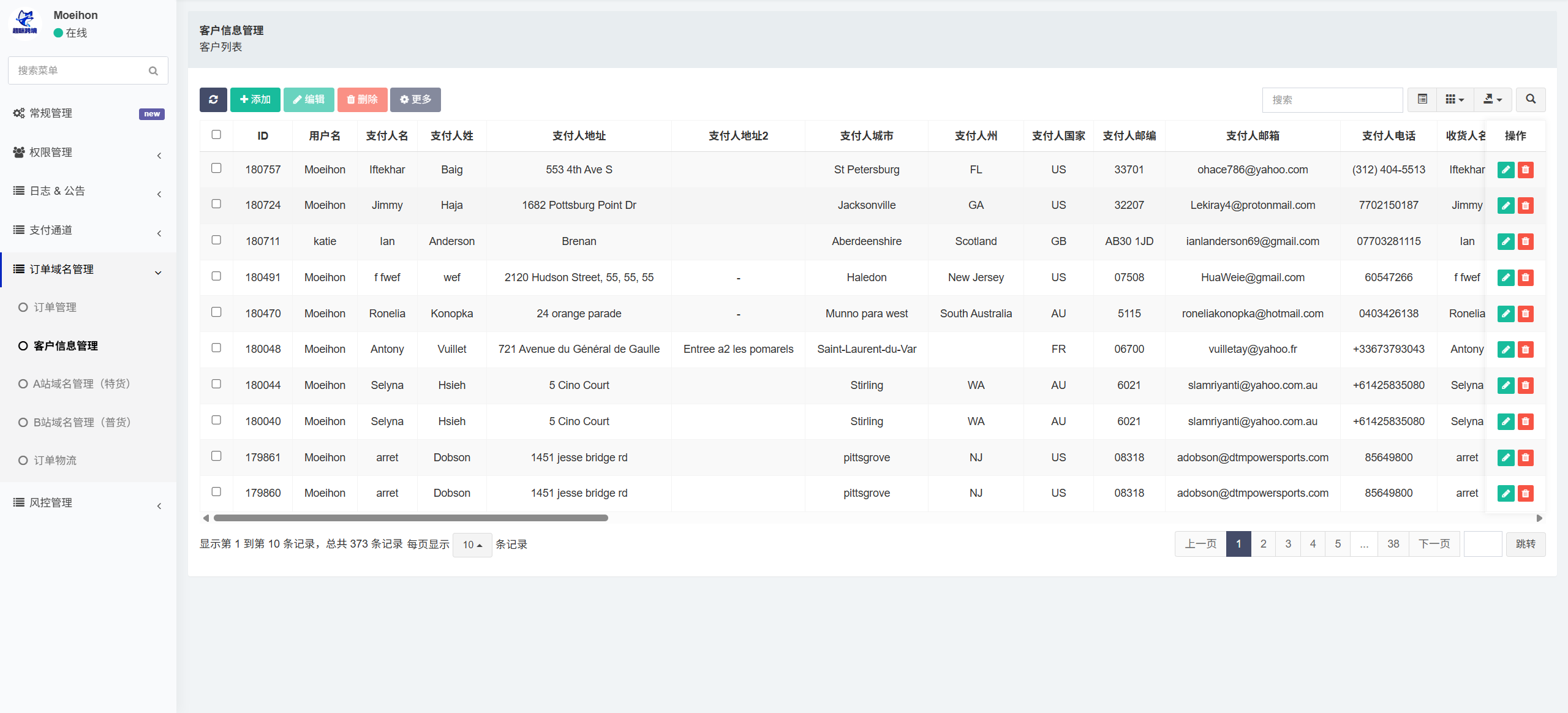Viewport: 1568px width, 713px height.
Task: Click the green edit icon for row 180757
Action: point(1506,170)
